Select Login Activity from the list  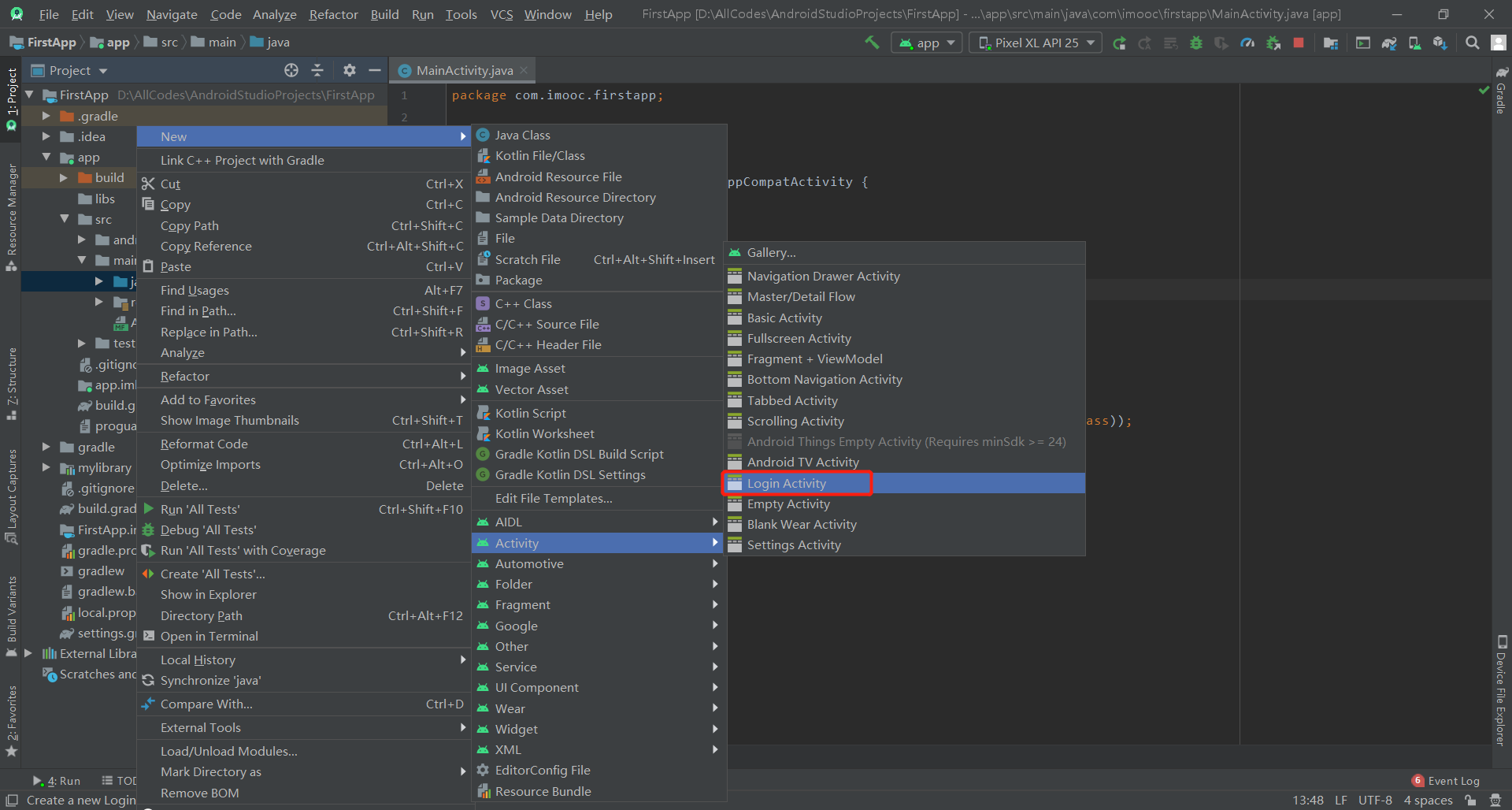click(x=904, y=483)
